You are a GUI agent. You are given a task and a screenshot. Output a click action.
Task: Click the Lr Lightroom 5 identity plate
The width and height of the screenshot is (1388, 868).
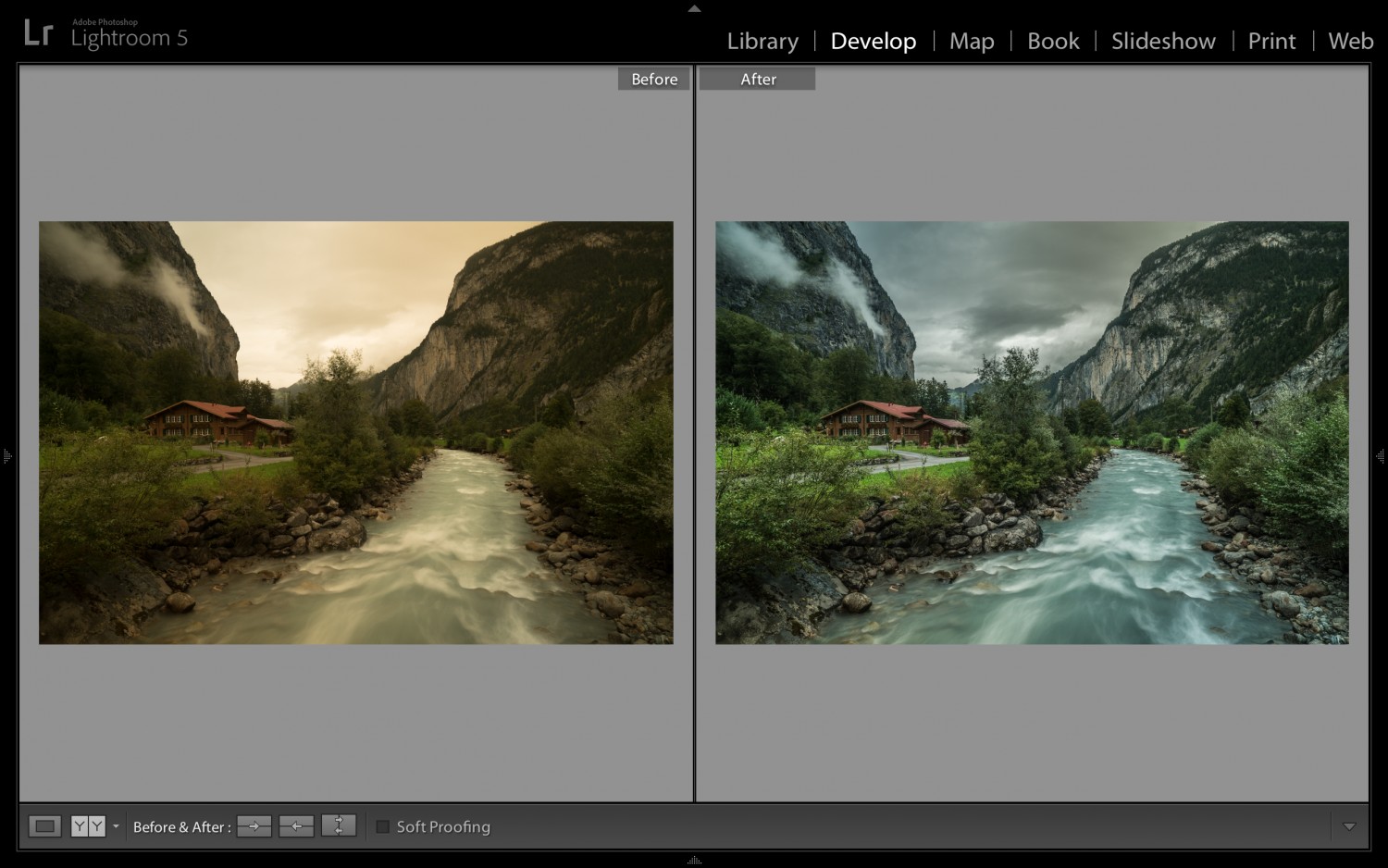[x=105, y=33]
